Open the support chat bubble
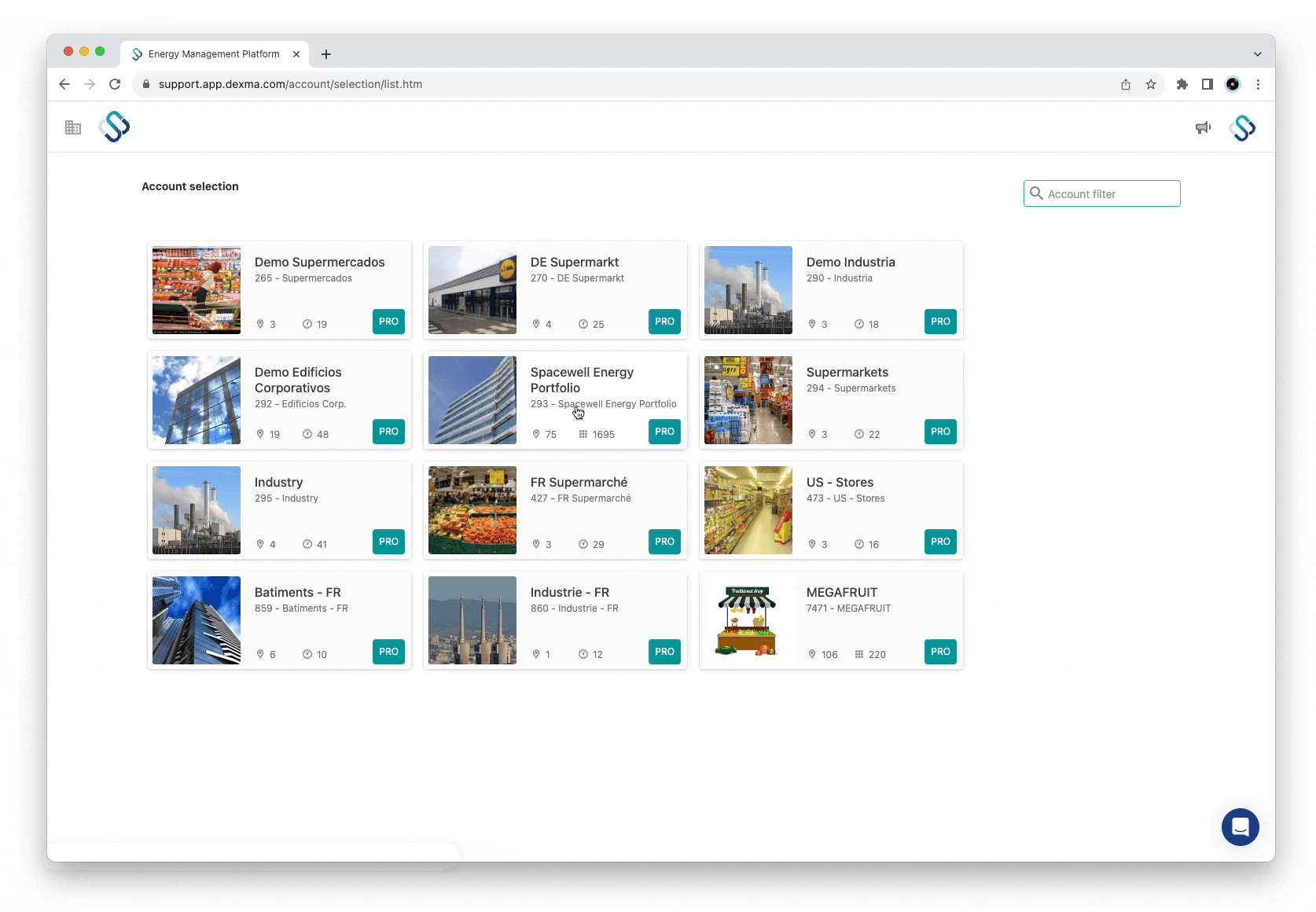The image size is (1316, 912). point(1241,827)
